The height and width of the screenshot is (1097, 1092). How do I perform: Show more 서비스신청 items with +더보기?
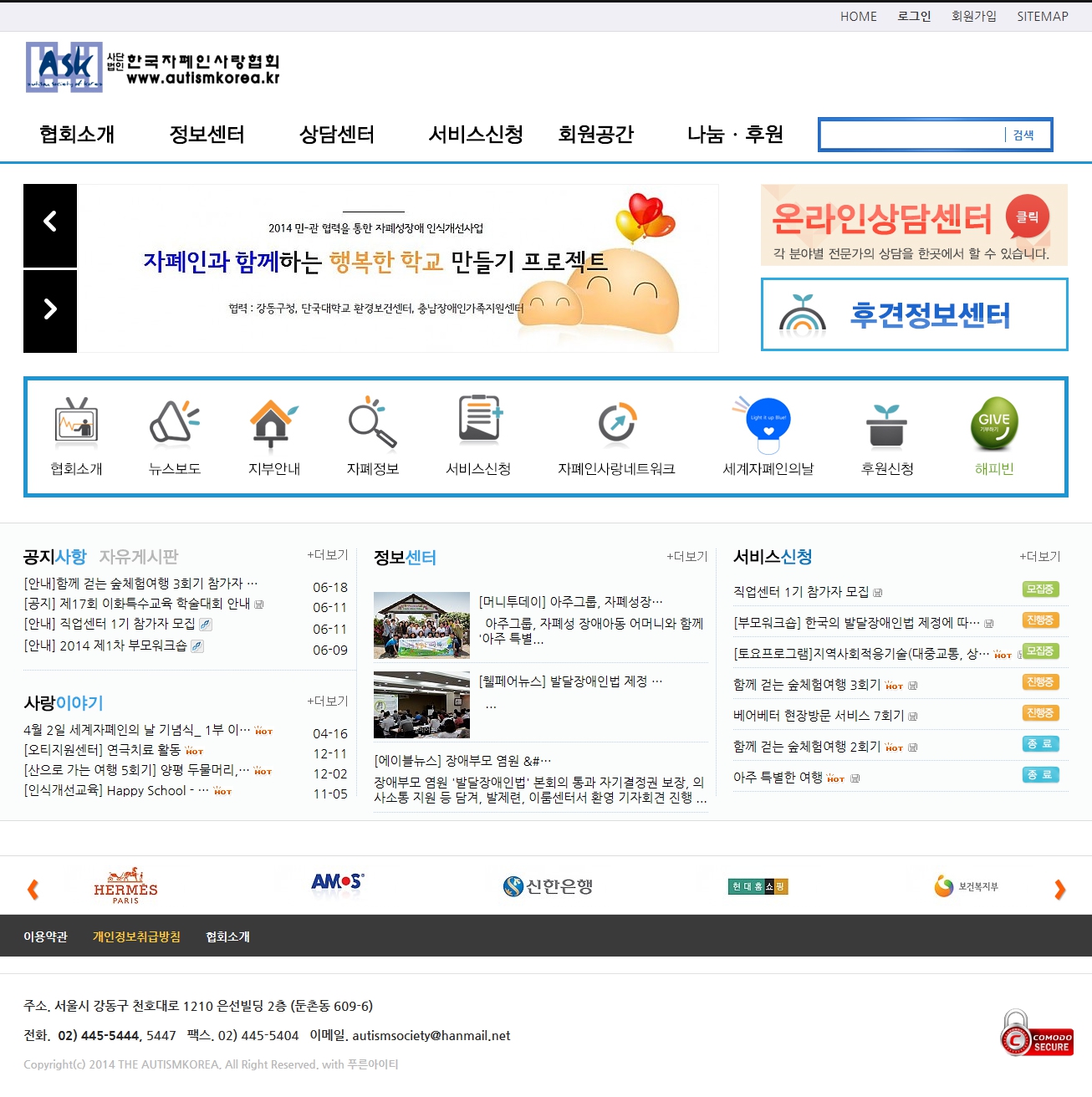[1039, 557]
